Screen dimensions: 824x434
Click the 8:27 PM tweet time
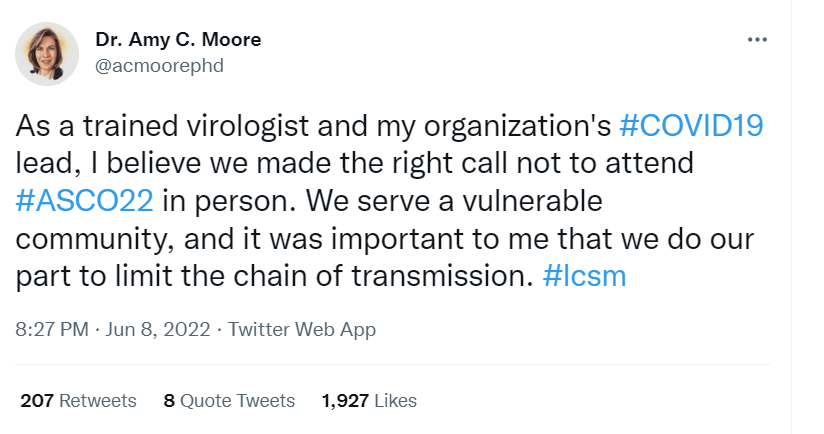coord(49,328)
